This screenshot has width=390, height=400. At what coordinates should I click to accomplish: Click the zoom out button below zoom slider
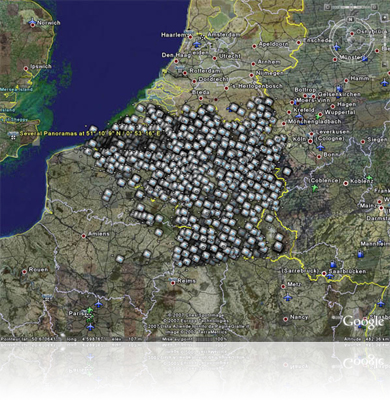click(x=384, y=65)
